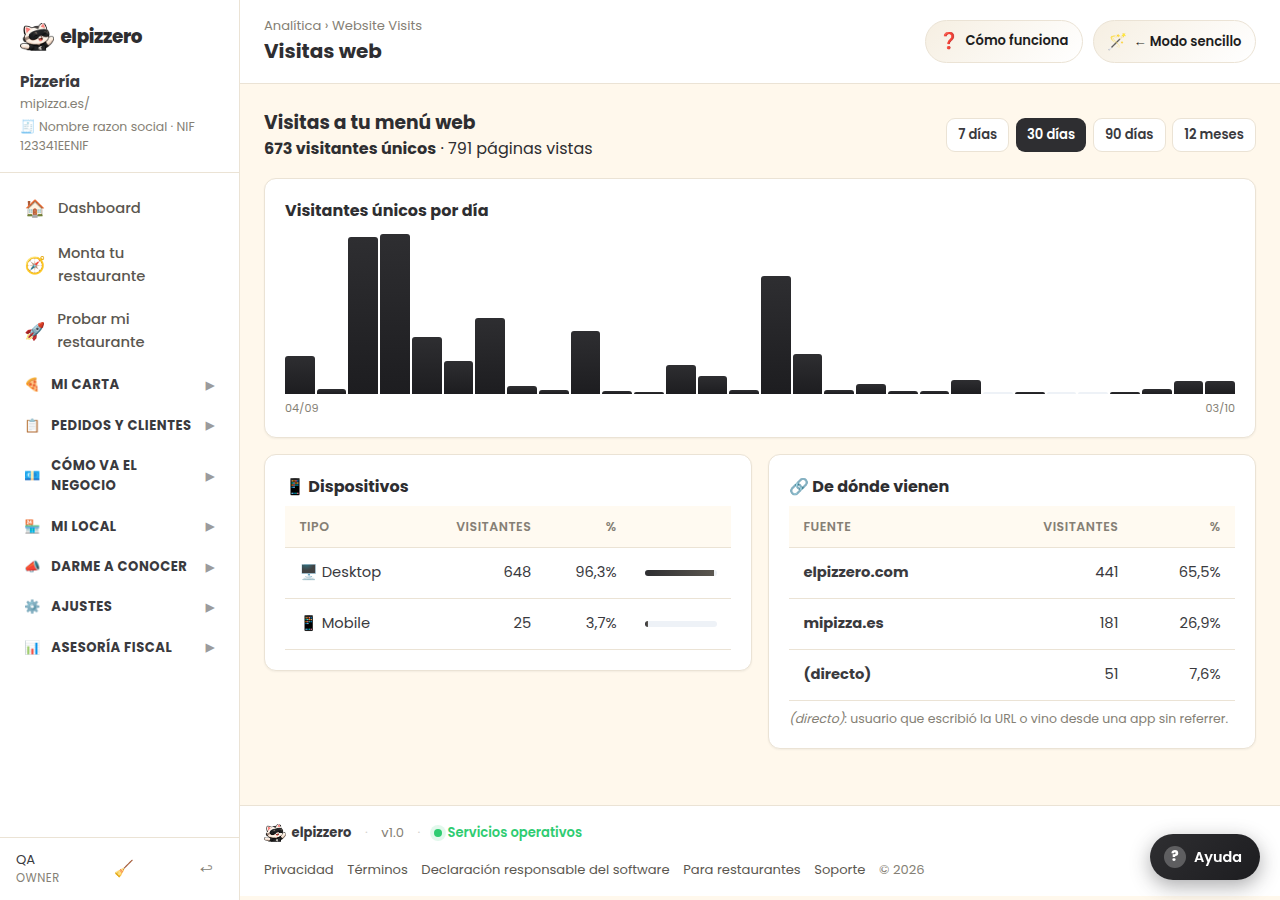
Task: Click the broom icon in sidebar footer
Action: [x=124, y=868]
